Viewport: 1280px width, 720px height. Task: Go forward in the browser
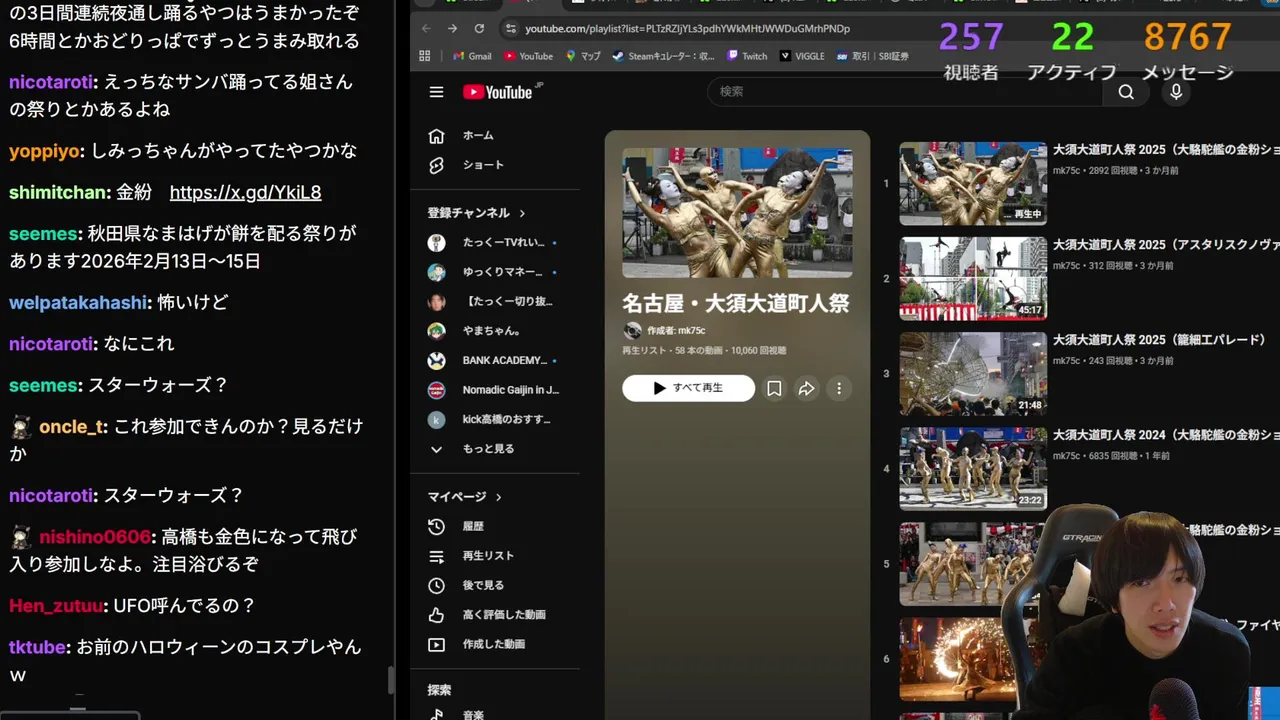pyautogui.click(x=452, y=29)
